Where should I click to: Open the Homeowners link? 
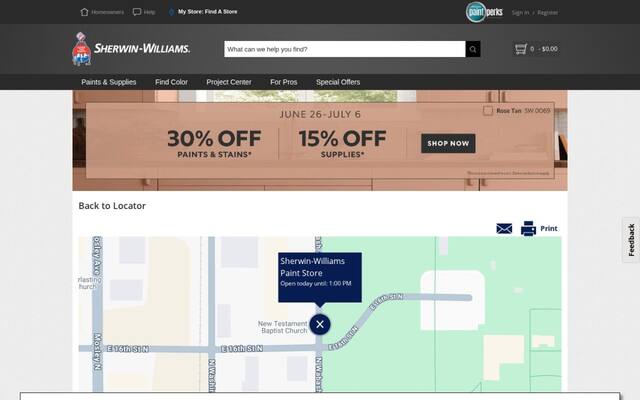point(107,12)
